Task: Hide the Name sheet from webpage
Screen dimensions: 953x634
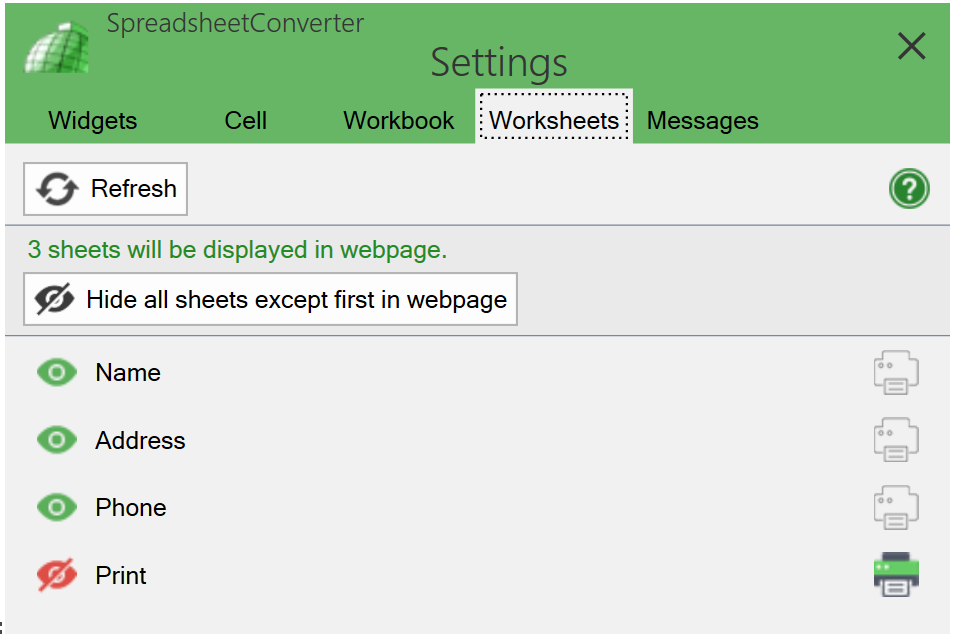Action: point(57,372)
